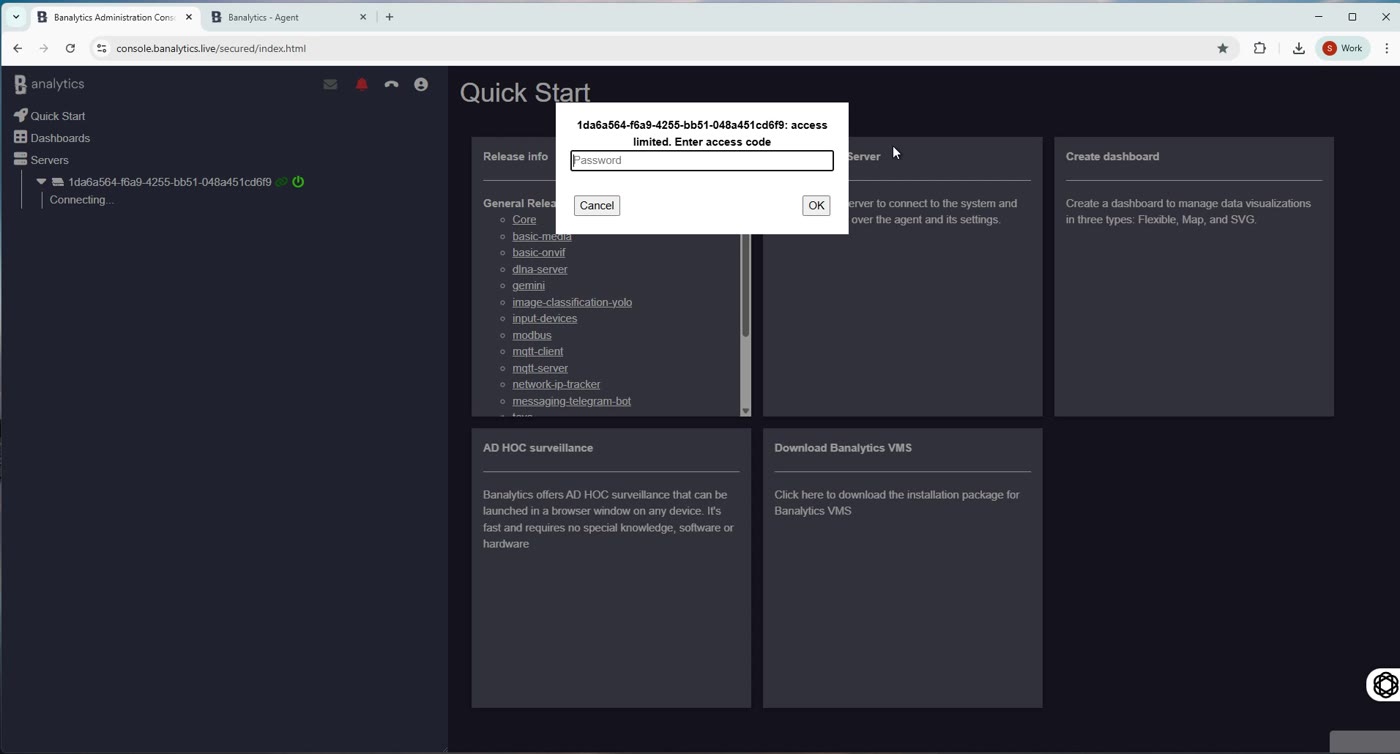The image size is (1400, 754).
Task: Open the mqtt-server release link
Action: [x=540, y=368]
